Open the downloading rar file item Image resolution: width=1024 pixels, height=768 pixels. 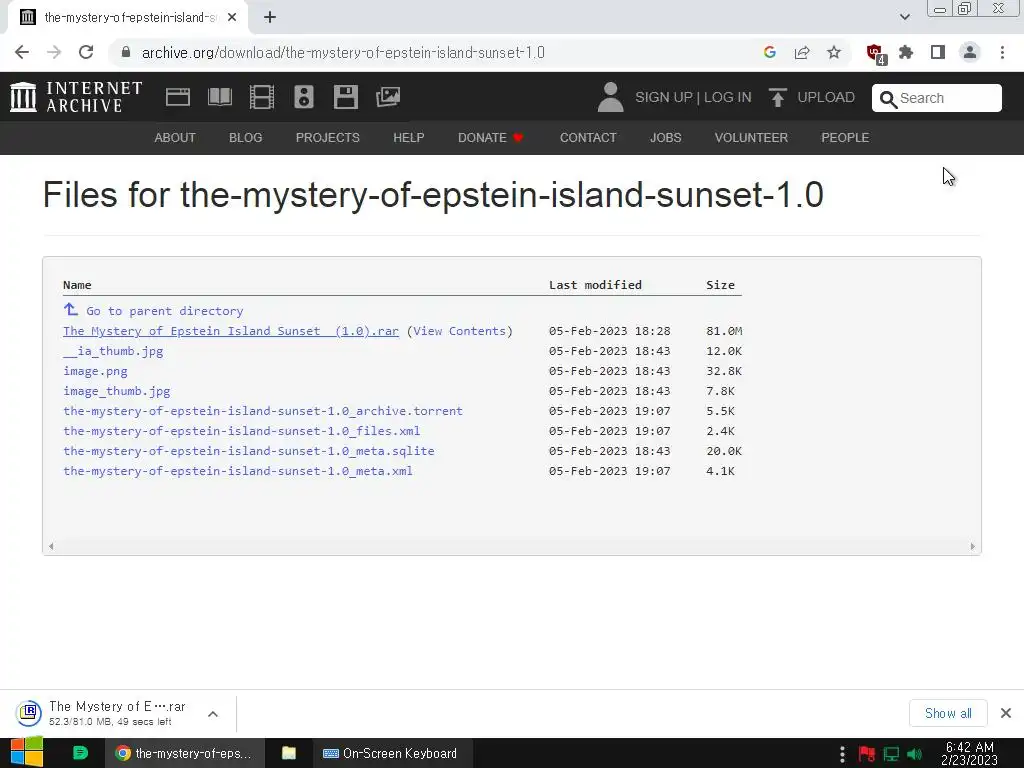tap(101, 713)
